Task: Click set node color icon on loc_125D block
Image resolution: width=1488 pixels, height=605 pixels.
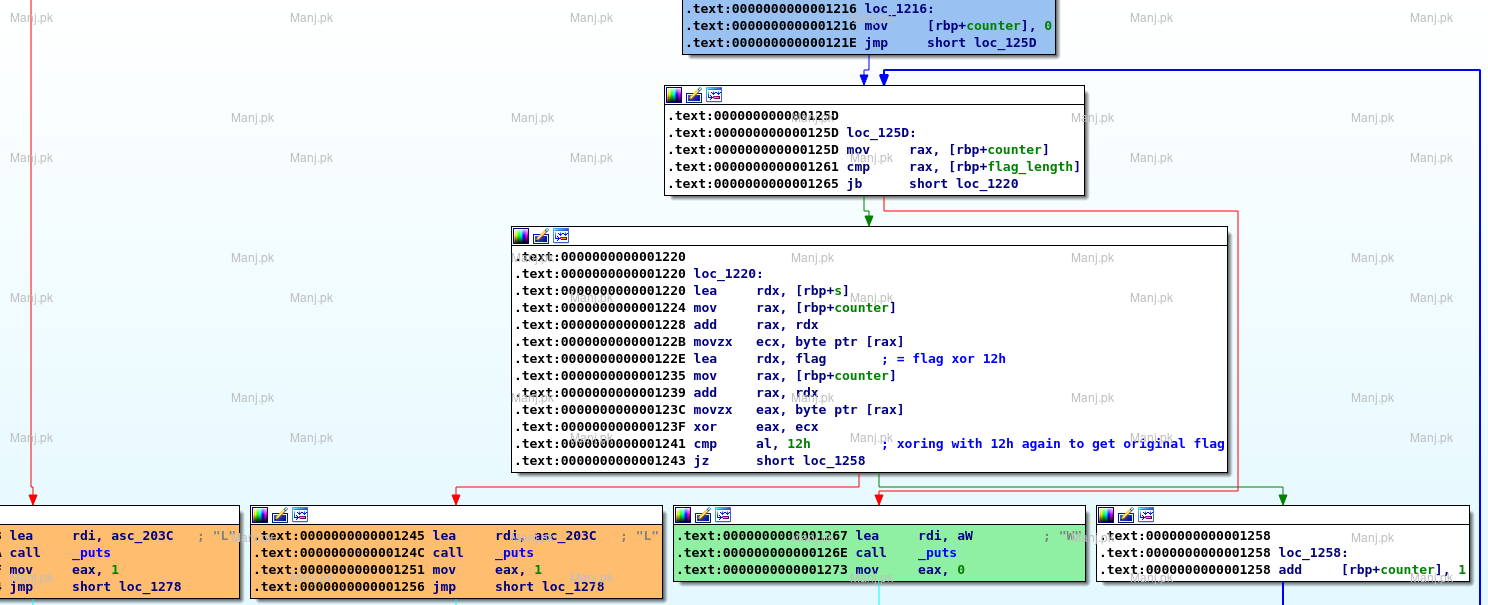Action: tap(674, 95)
